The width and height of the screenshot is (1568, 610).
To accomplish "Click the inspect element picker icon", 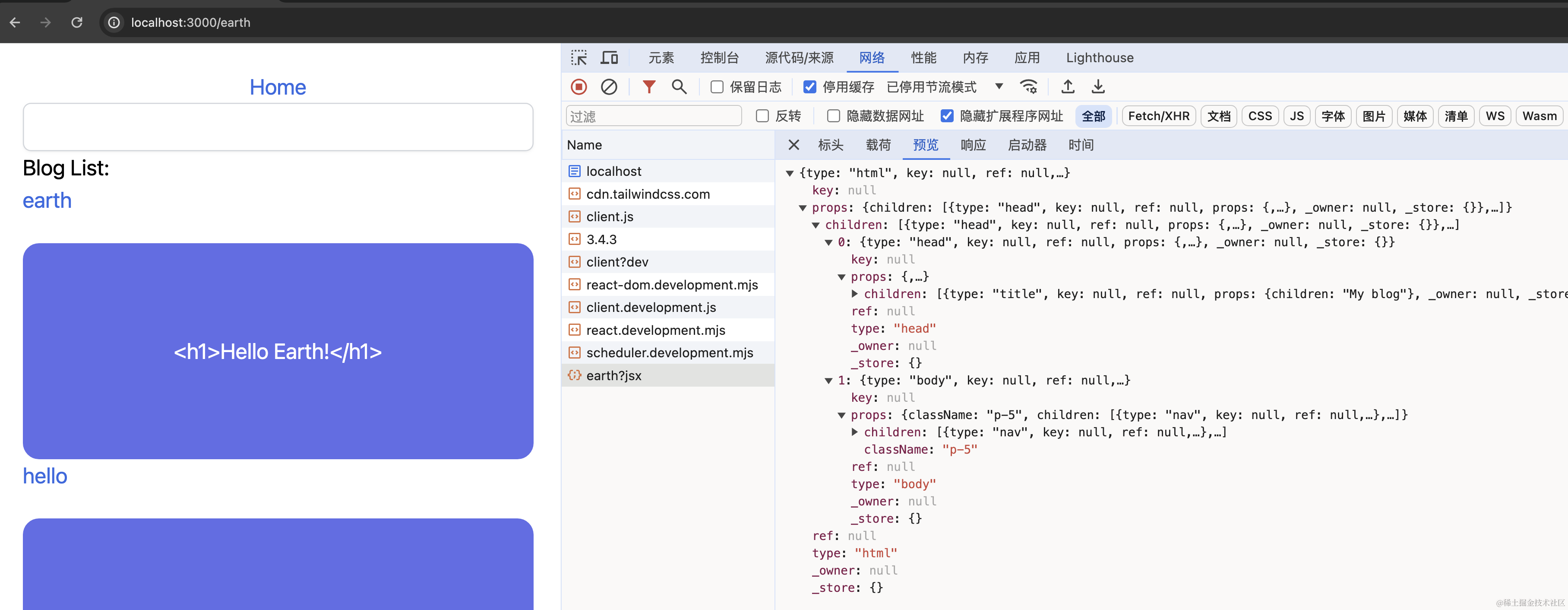I will pos(579,58).
